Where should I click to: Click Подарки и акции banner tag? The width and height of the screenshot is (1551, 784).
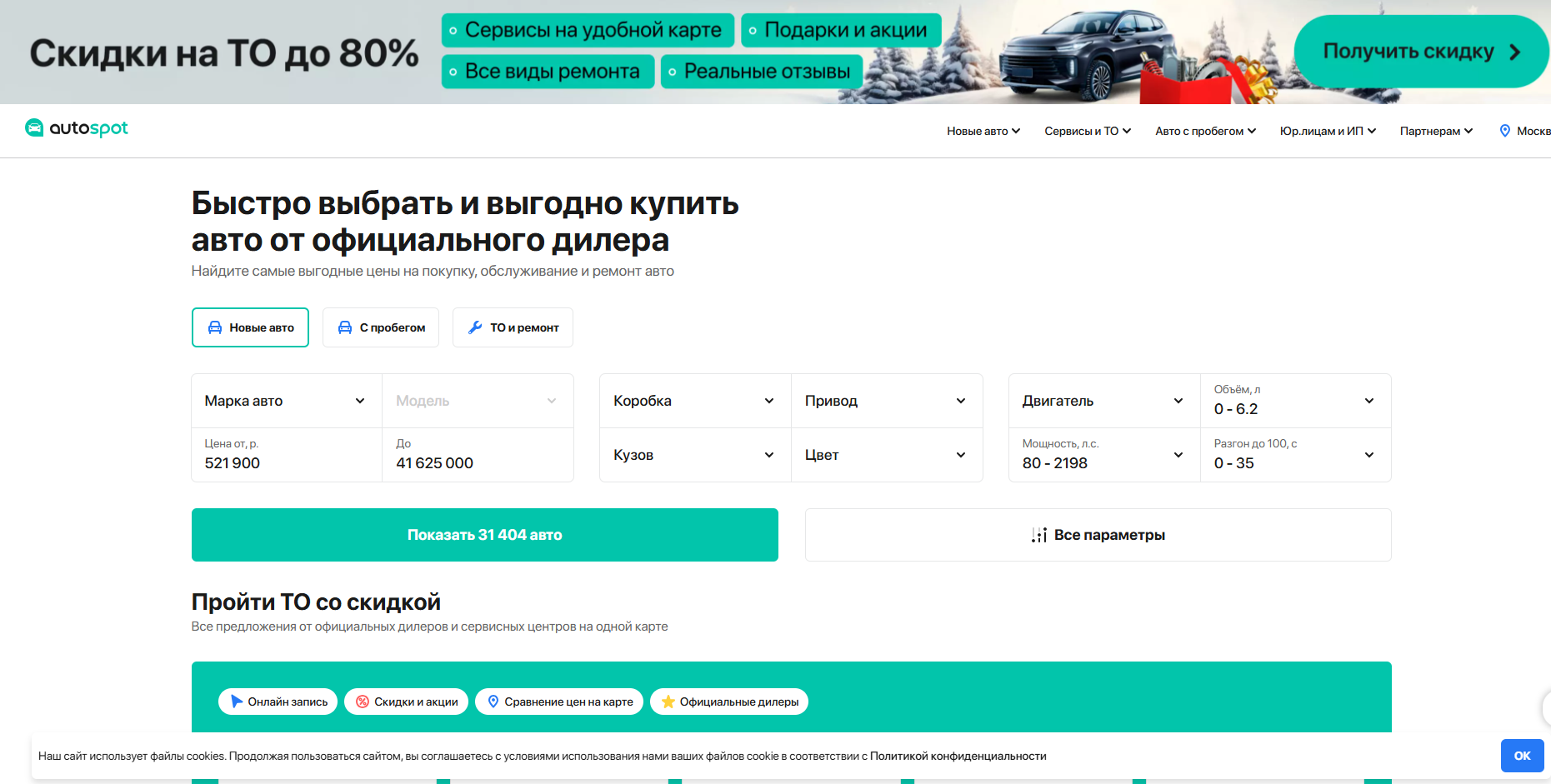(841, 30)
